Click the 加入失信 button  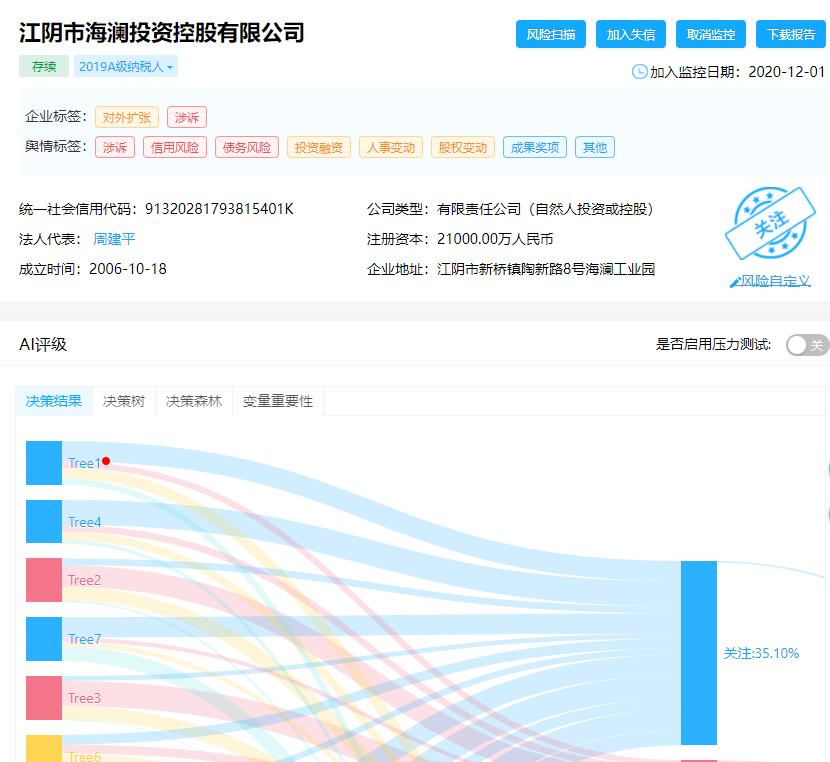pyautogui.click(x=629, y=33)
